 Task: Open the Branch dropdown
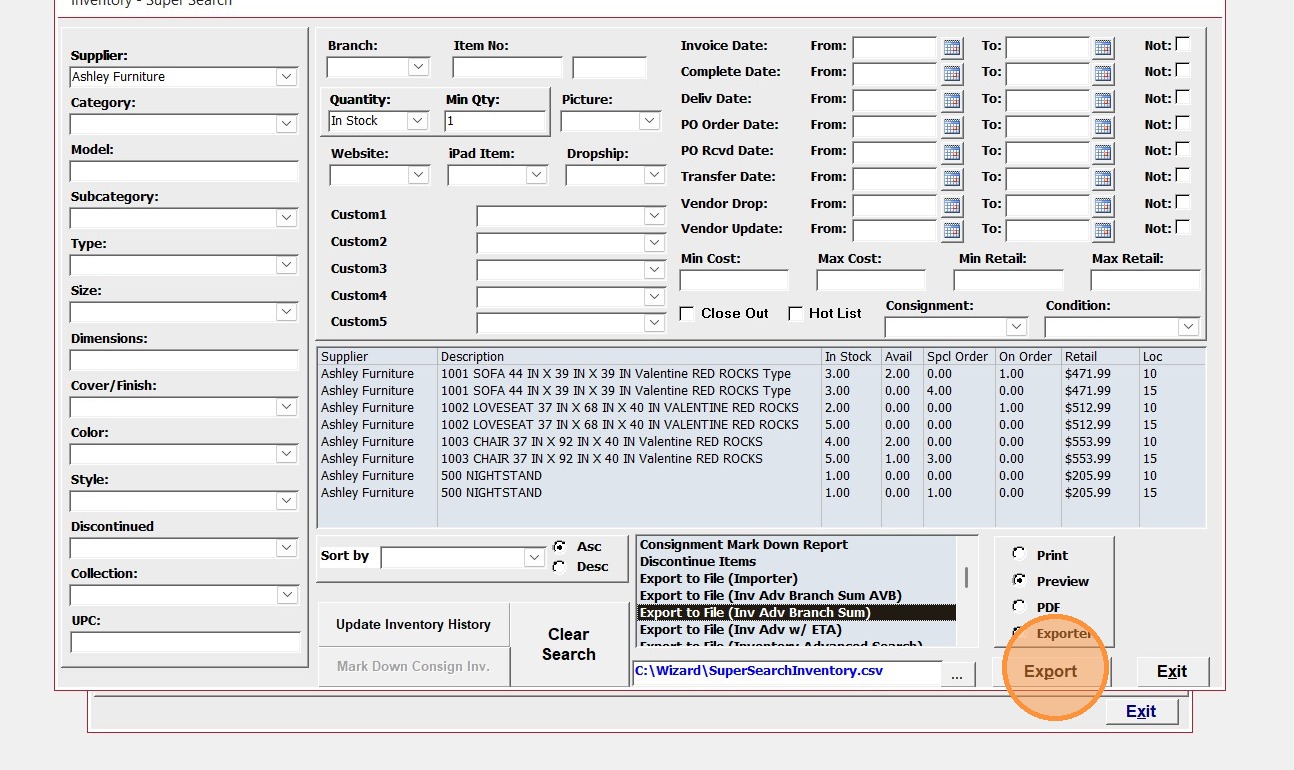[418, 67]
